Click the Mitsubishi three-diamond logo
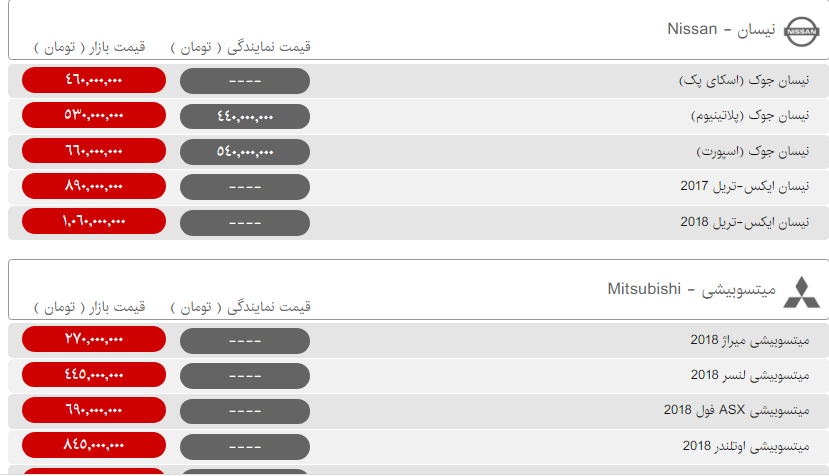This screenshot has width=829, height=476. coord(799,291)
